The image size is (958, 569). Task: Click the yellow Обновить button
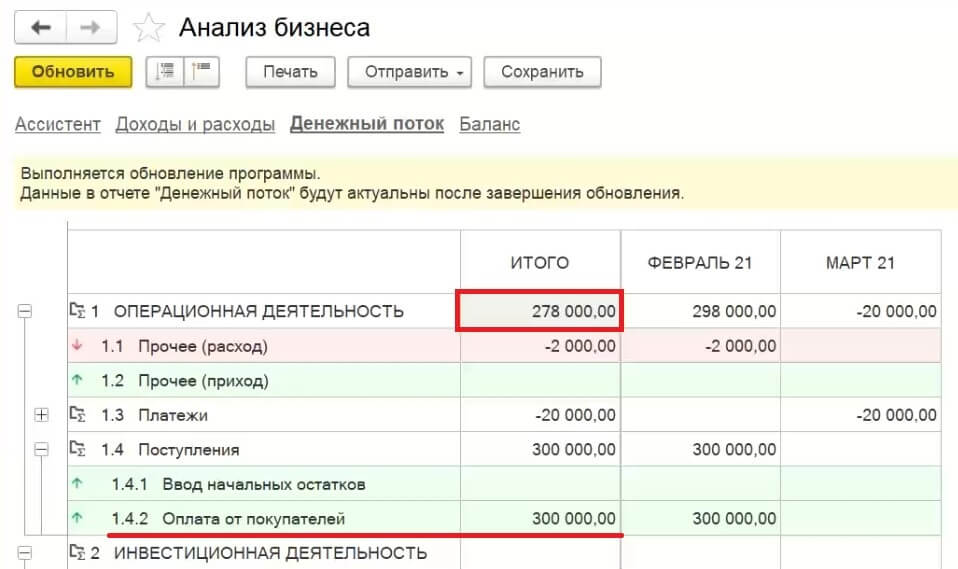73,72
